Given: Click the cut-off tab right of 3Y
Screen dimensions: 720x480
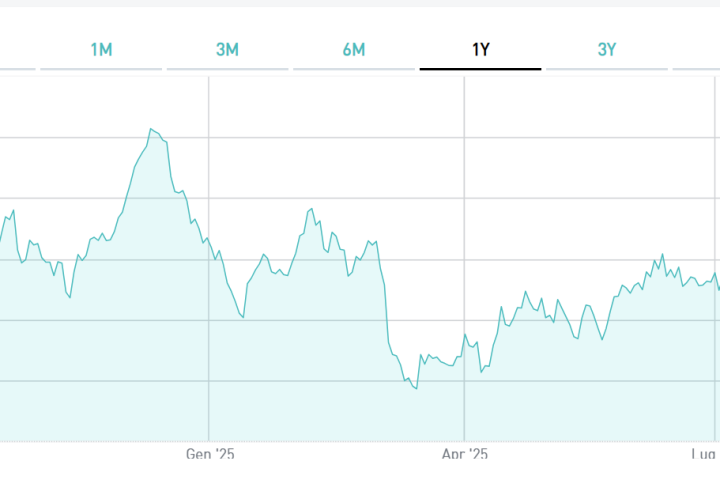Looking at the screenshot, I should tap(698, 49).
